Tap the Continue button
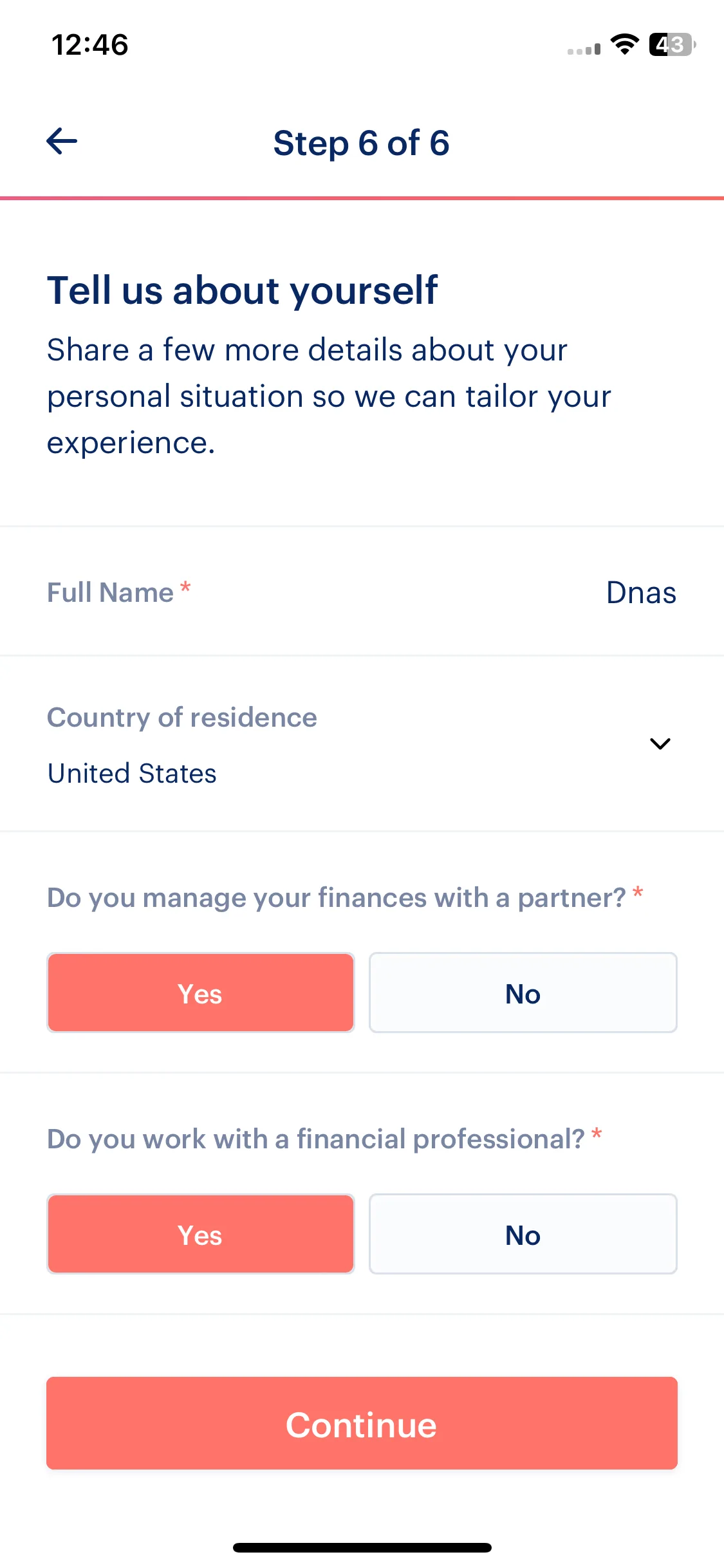 [362, 1423]
